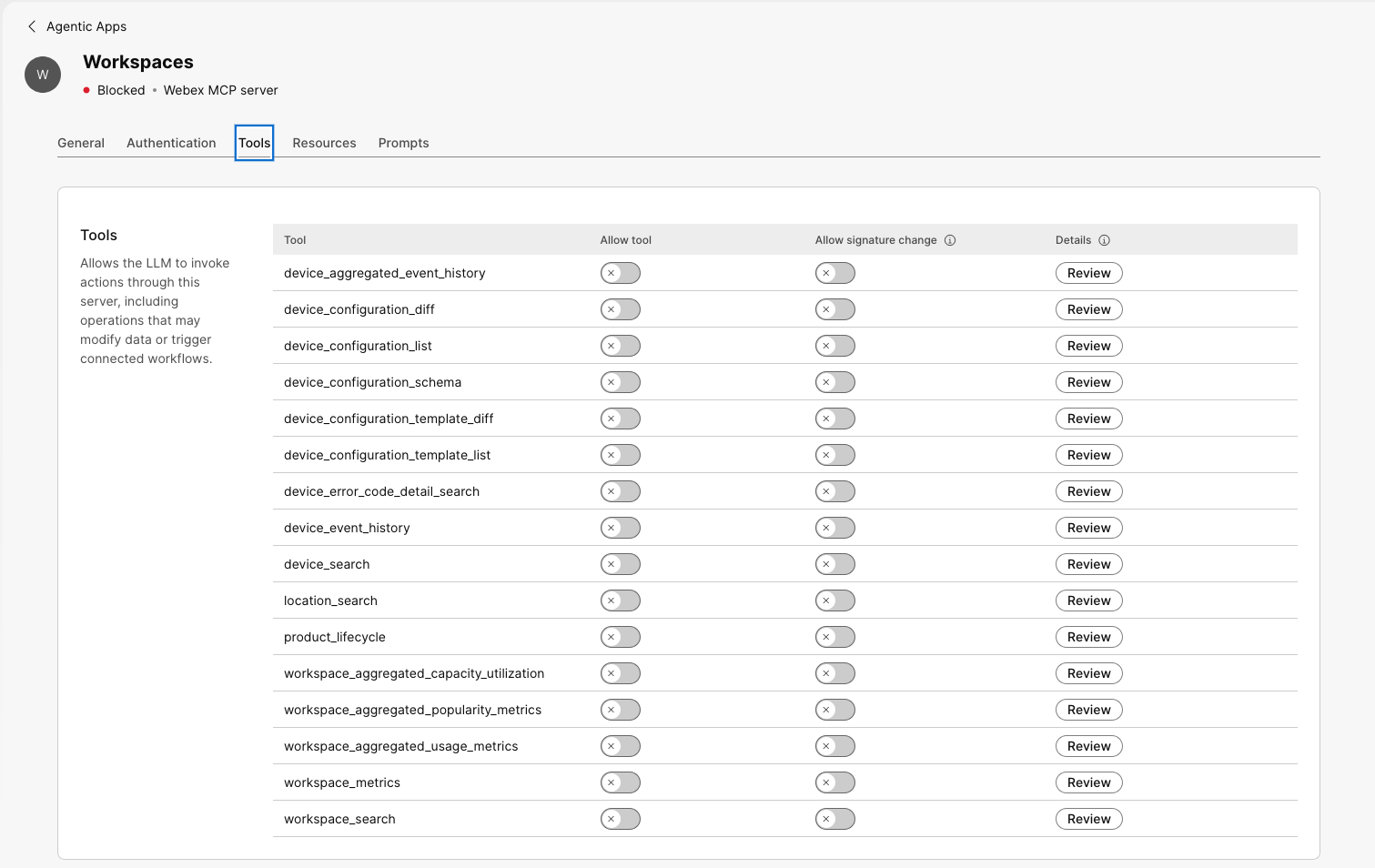Show the Details column info icon
1375x868 pixels.
click(1104, 240)
